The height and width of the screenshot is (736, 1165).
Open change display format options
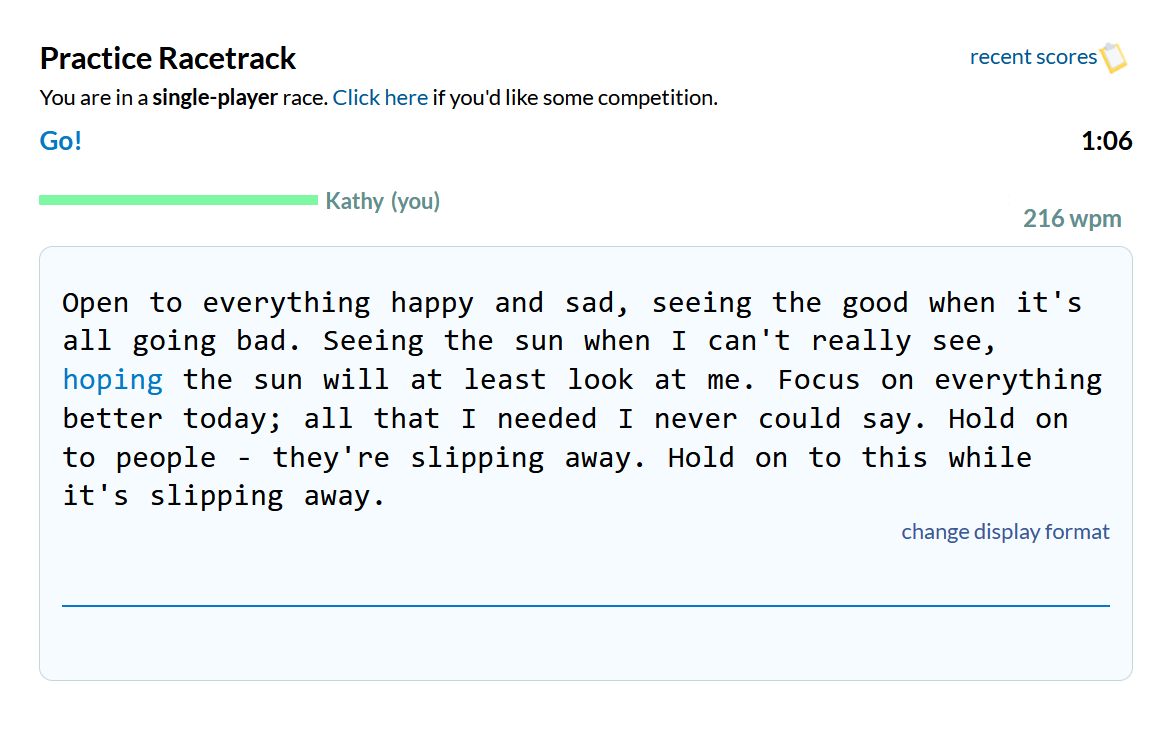point(1005,531)
